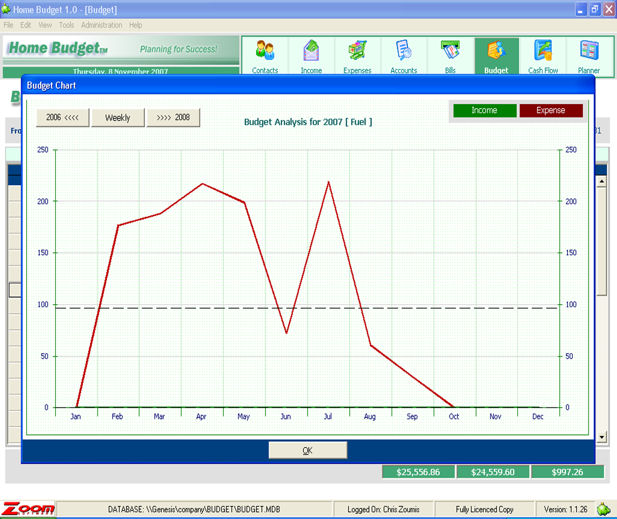Click the Zoom logo in status bar
This screenshot has height=519, width=617.
pos(28,509)
